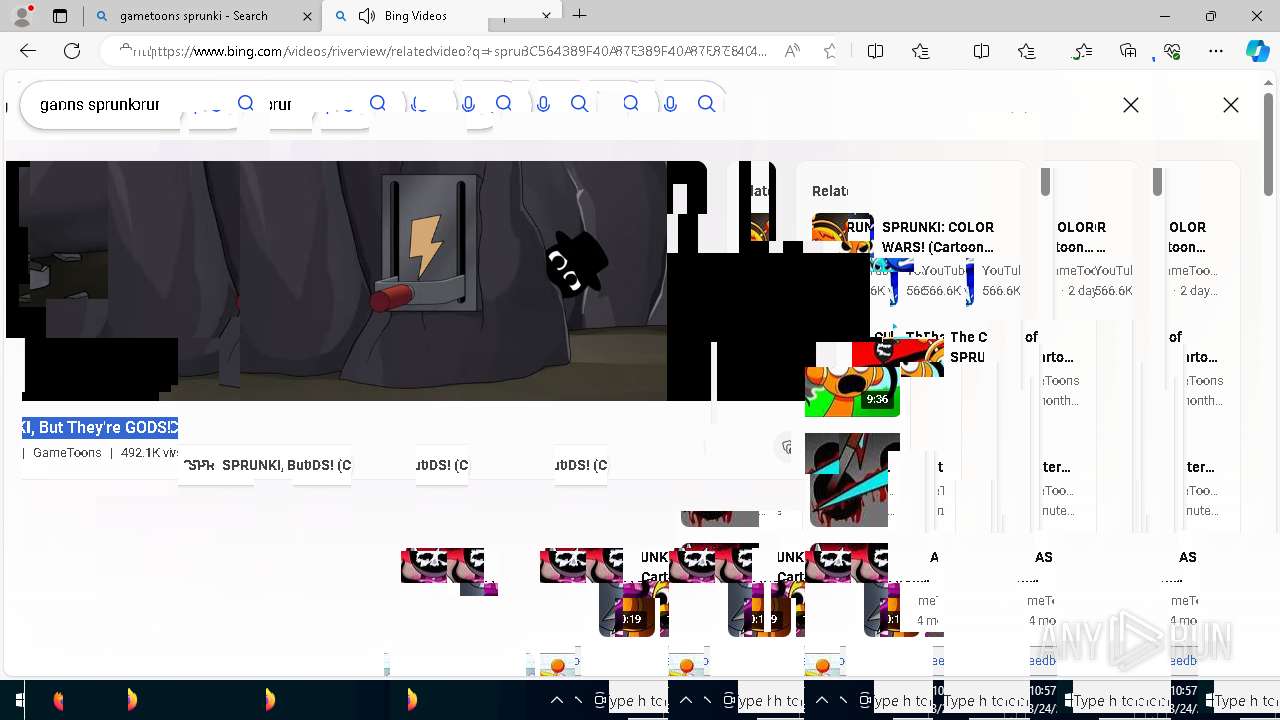The width and height of the screenshot is (1280, 720).
Task: Click the page vertical scrollbar thumb
Action: (1269, 145)
